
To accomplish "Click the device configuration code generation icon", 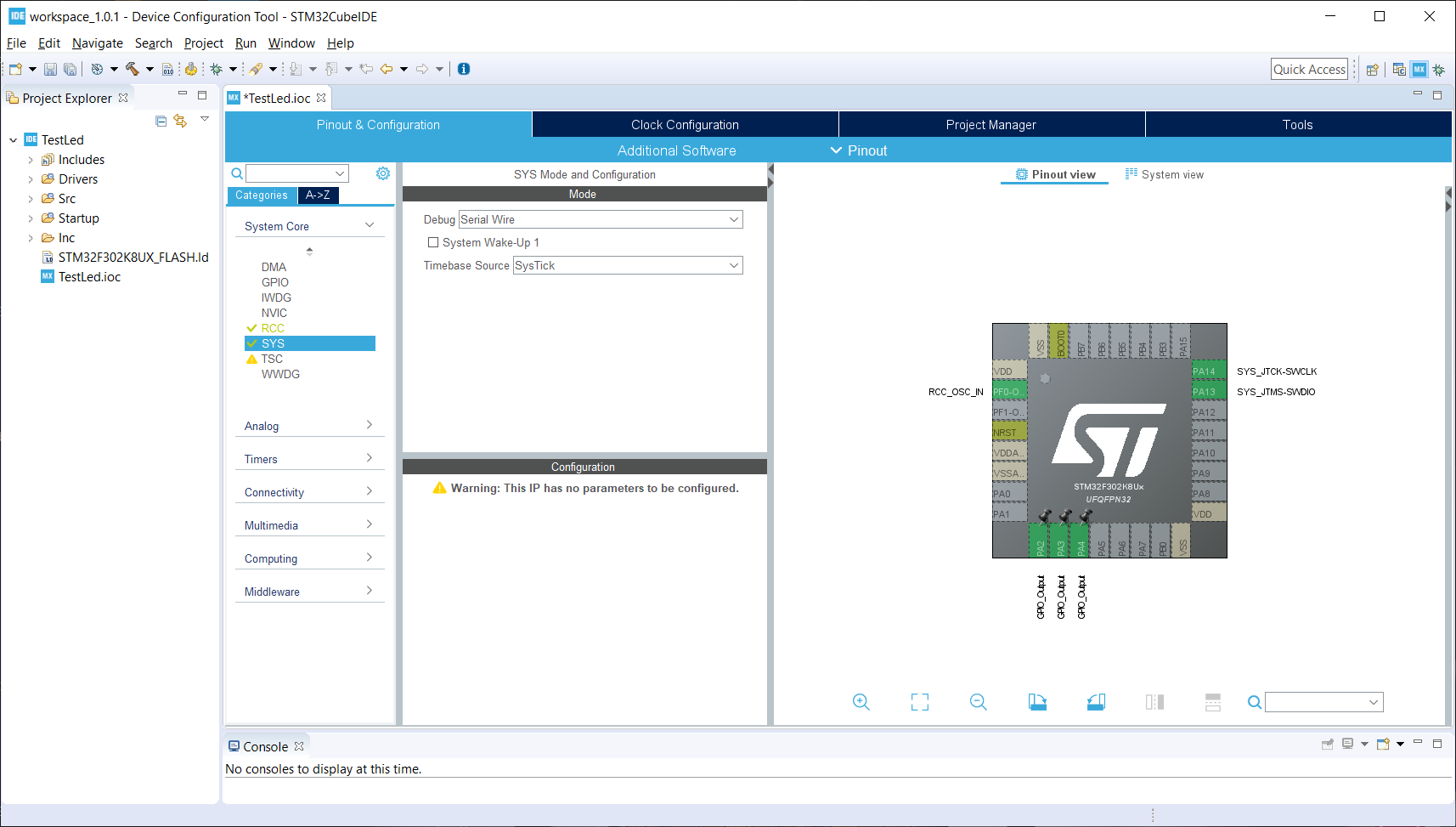I will point(191,69).
